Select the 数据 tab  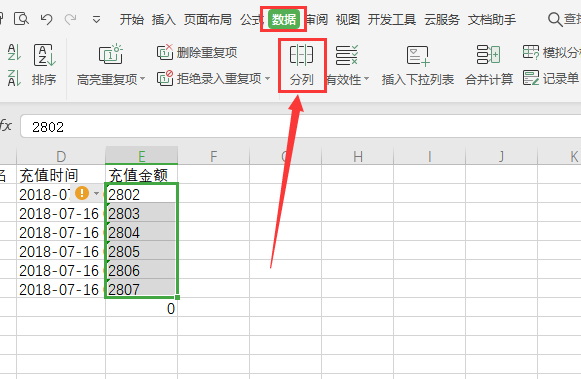click(x=284, y=19)
